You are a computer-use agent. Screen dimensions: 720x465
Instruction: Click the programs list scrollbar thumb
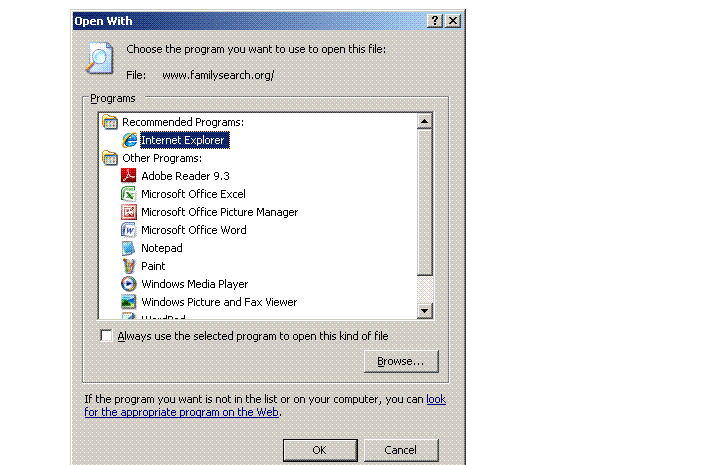pos(424,202)
